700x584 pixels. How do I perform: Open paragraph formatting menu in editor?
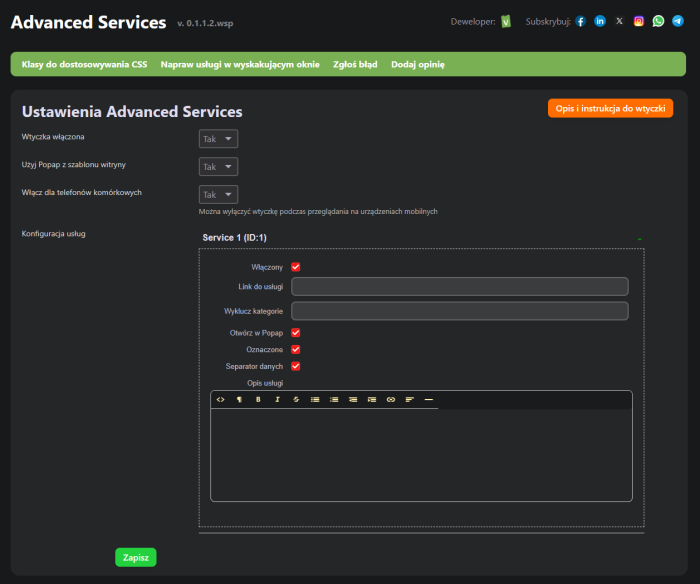click(x=239, y=400)
